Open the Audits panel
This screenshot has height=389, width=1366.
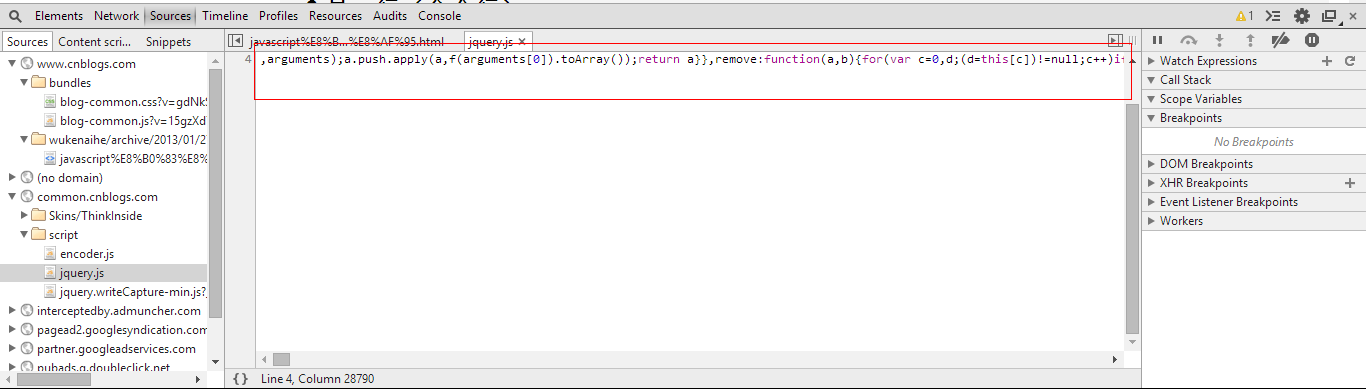click(x=390, y=16)
